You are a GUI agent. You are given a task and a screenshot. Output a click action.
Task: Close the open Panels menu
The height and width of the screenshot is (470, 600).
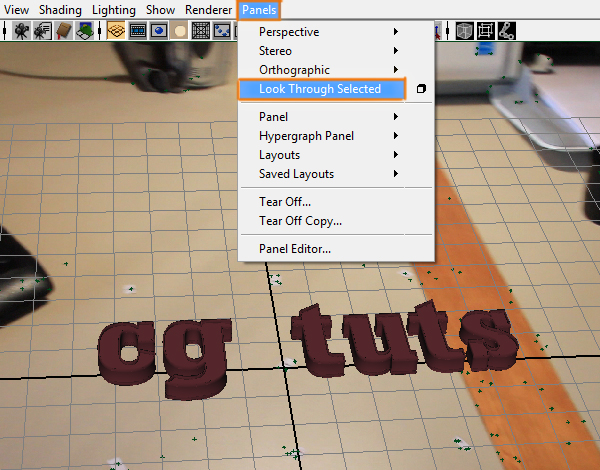click(259, 10)
